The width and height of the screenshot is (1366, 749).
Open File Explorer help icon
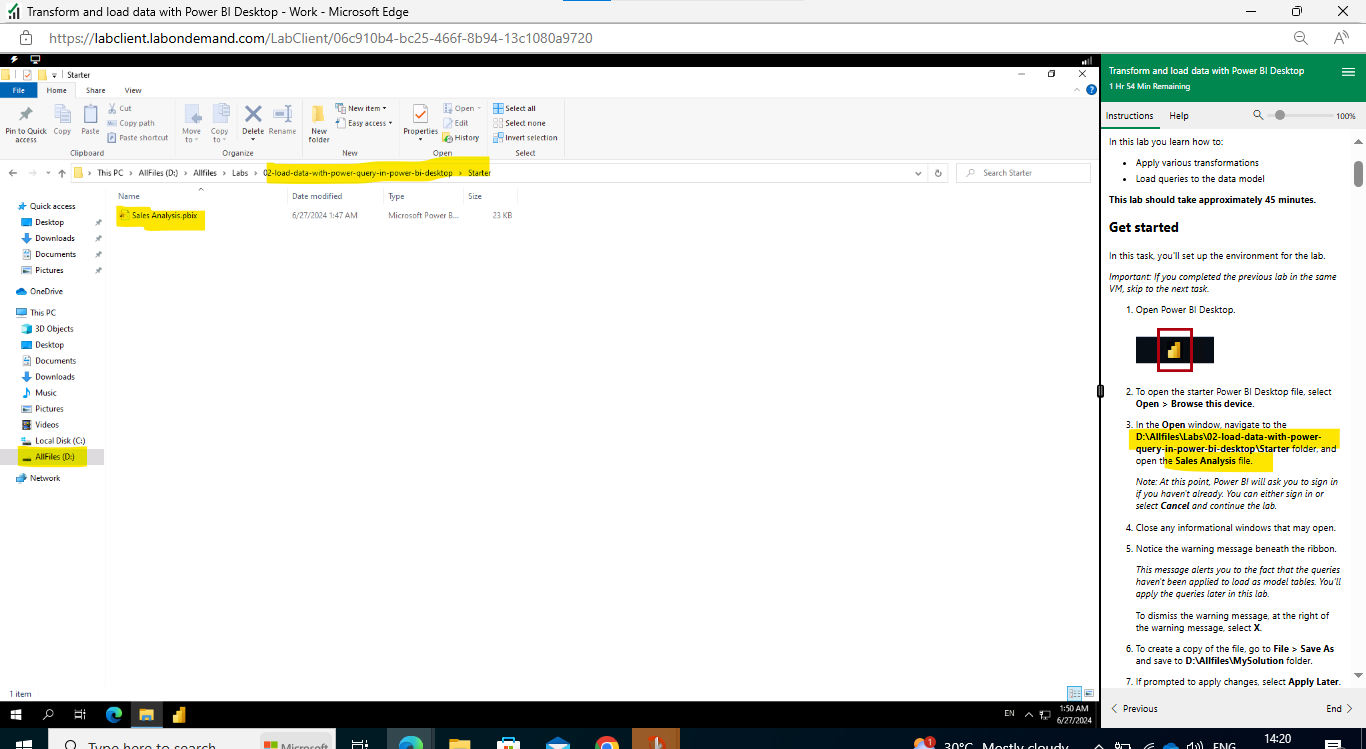(1090, 90)
